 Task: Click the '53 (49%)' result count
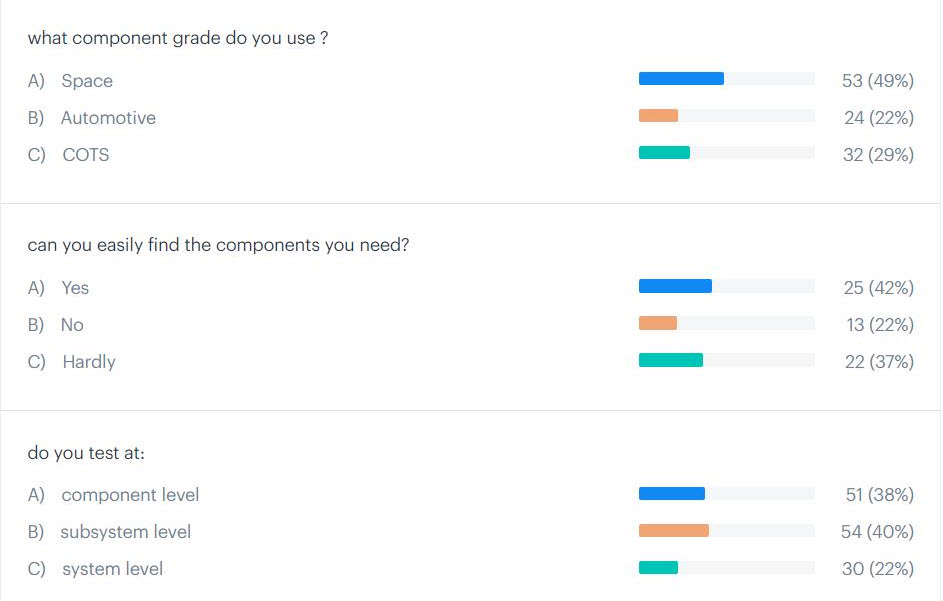878,81
